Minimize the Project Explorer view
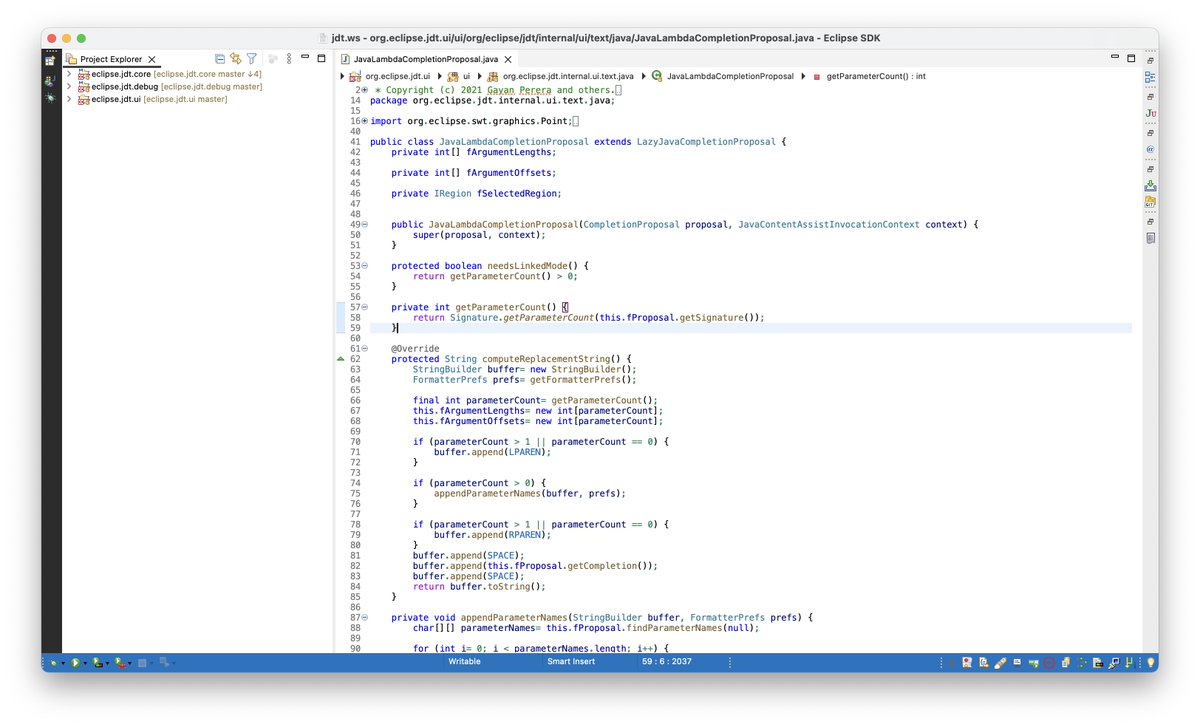 [x=305, y=59]
